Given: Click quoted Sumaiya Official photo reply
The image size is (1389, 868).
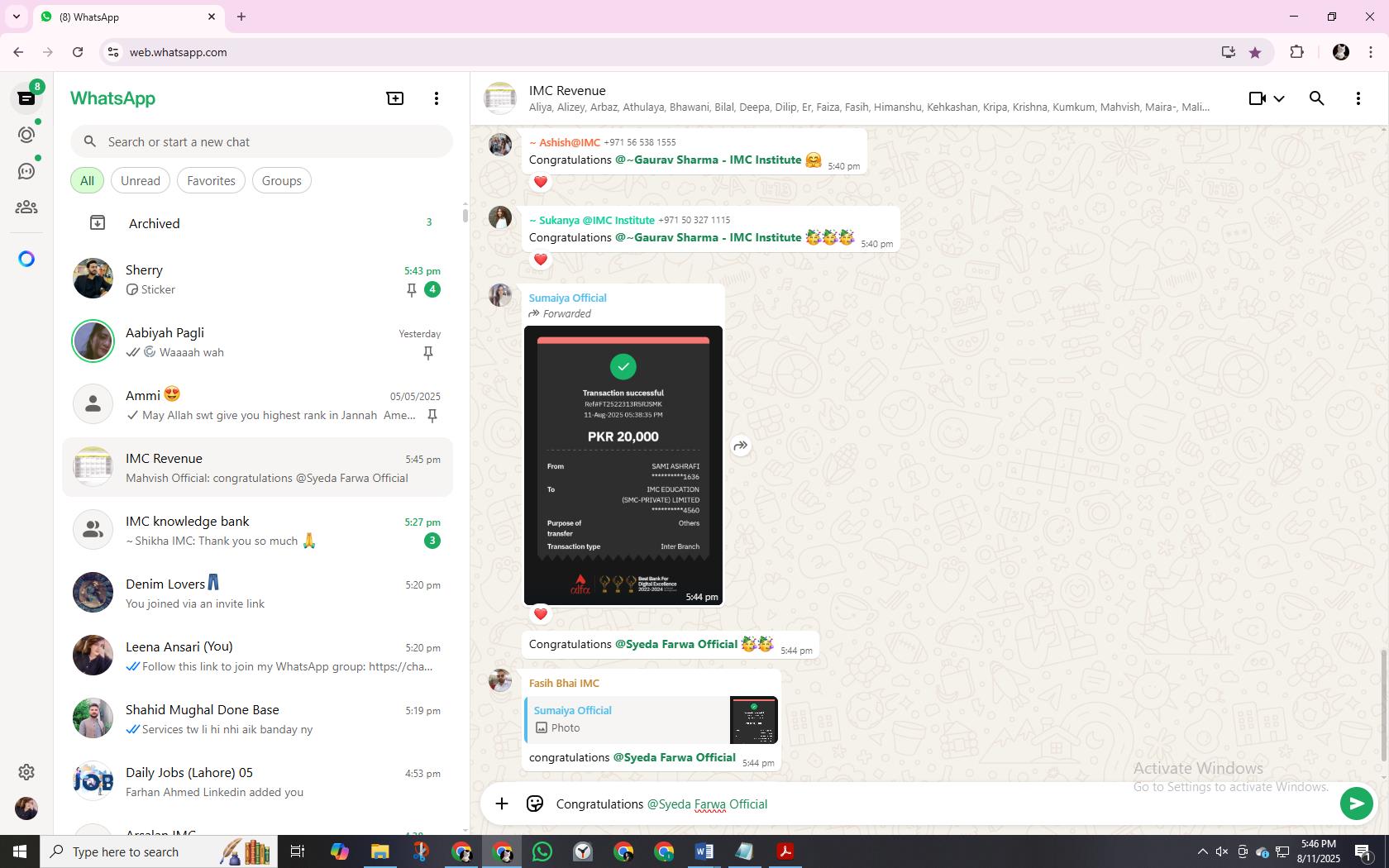Looking at the screenshot, I should click(x=652, y=719).
